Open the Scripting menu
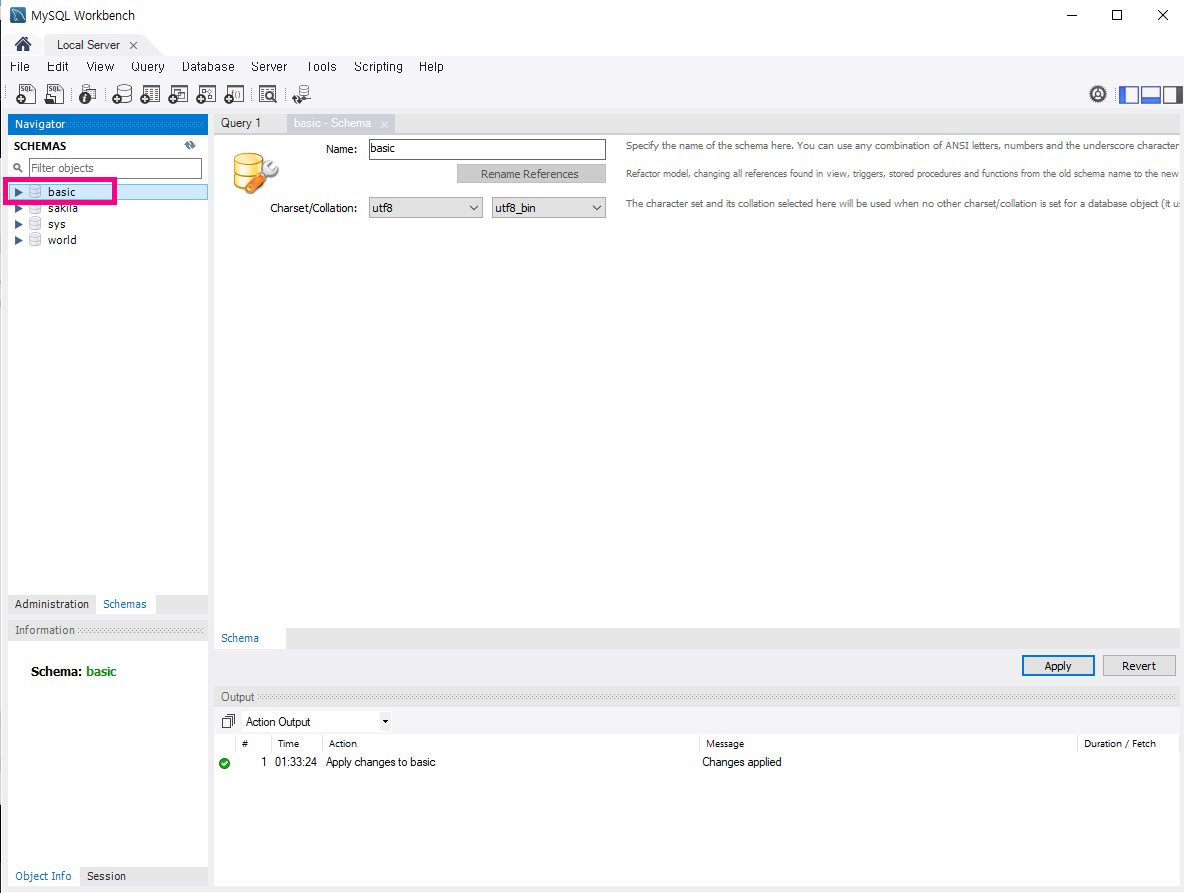Screen dimensions: 1184x893 tap(378, 66)
